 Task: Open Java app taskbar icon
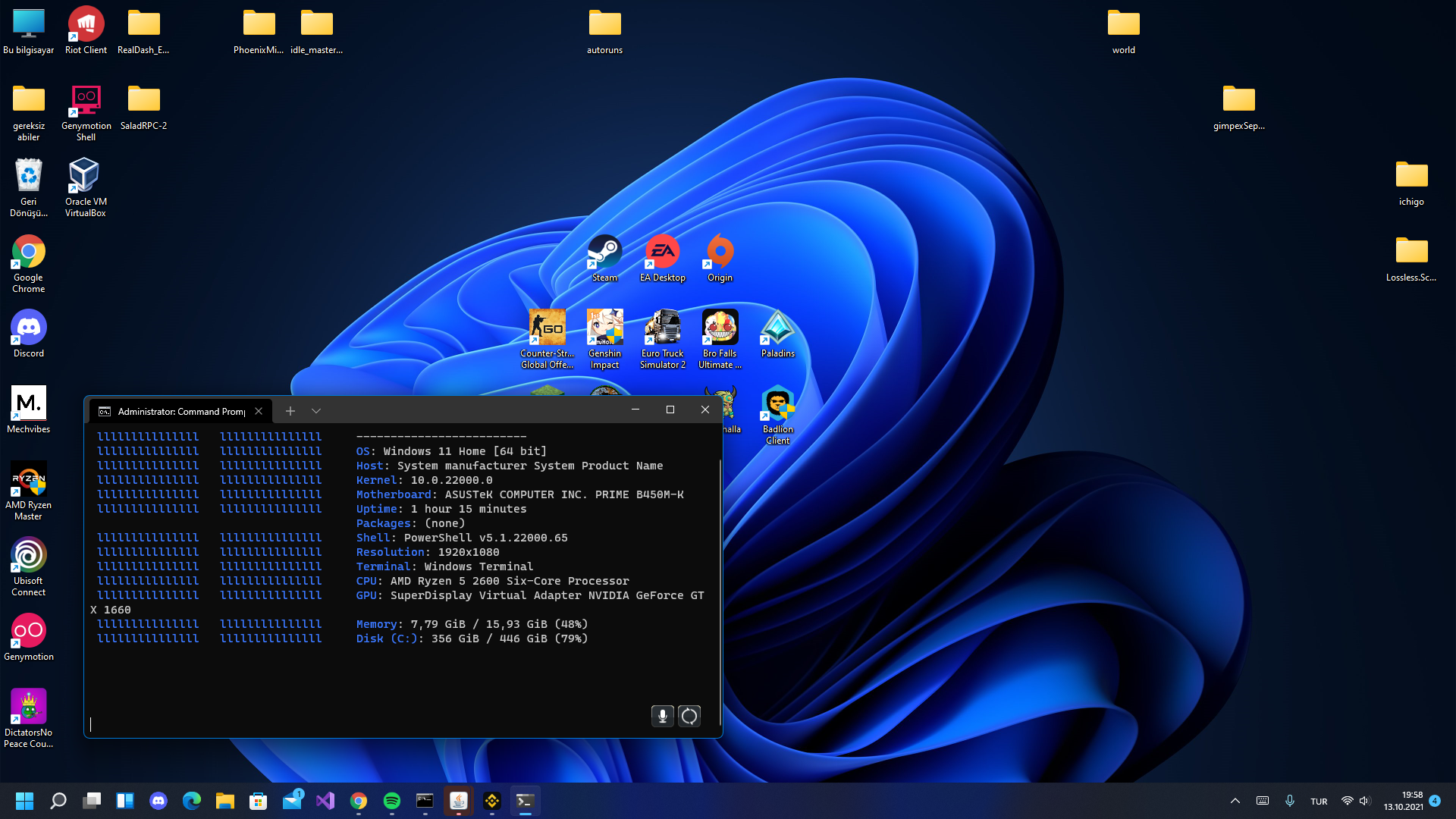(x=459, y=801)
